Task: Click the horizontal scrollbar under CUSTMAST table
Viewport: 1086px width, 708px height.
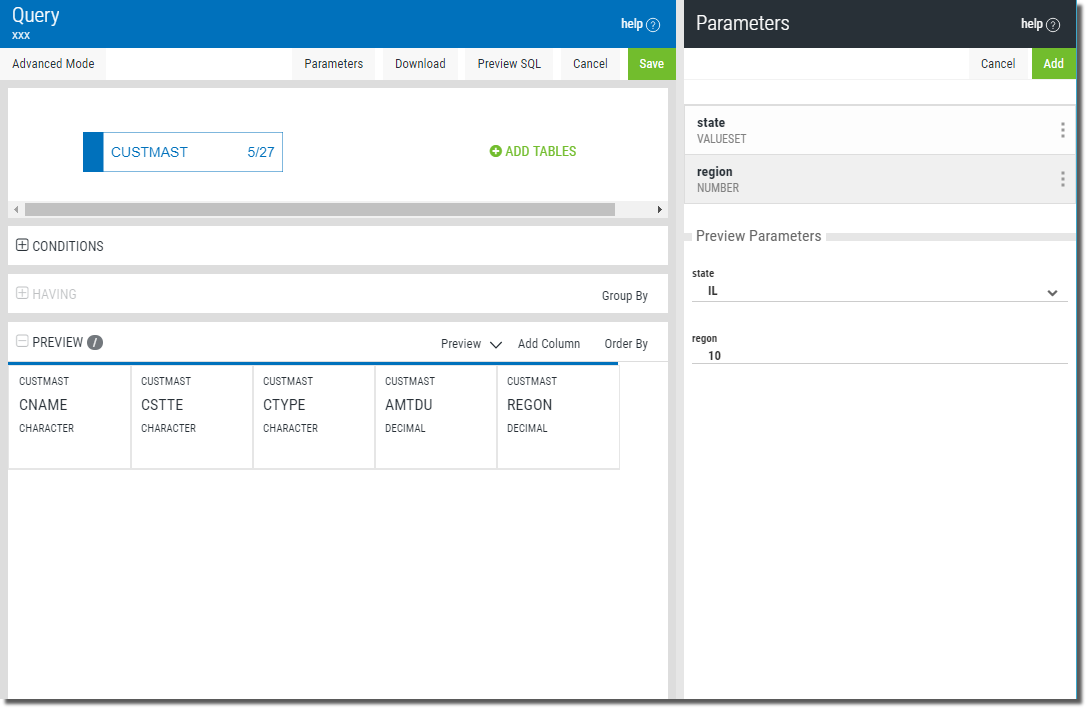Action: pyautogui.click(x=320, y=209)
